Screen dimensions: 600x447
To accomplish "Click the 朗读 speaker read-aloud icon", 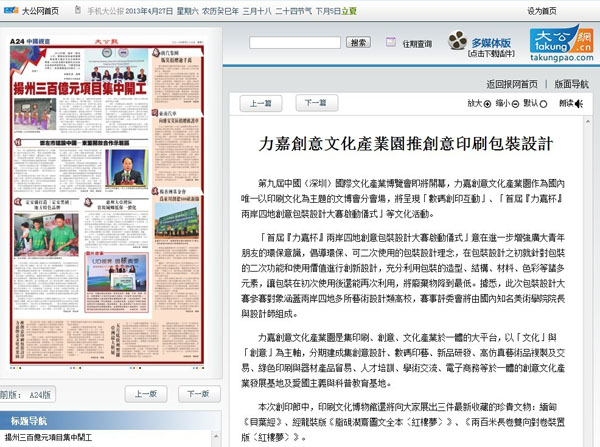I will (579, 103).
